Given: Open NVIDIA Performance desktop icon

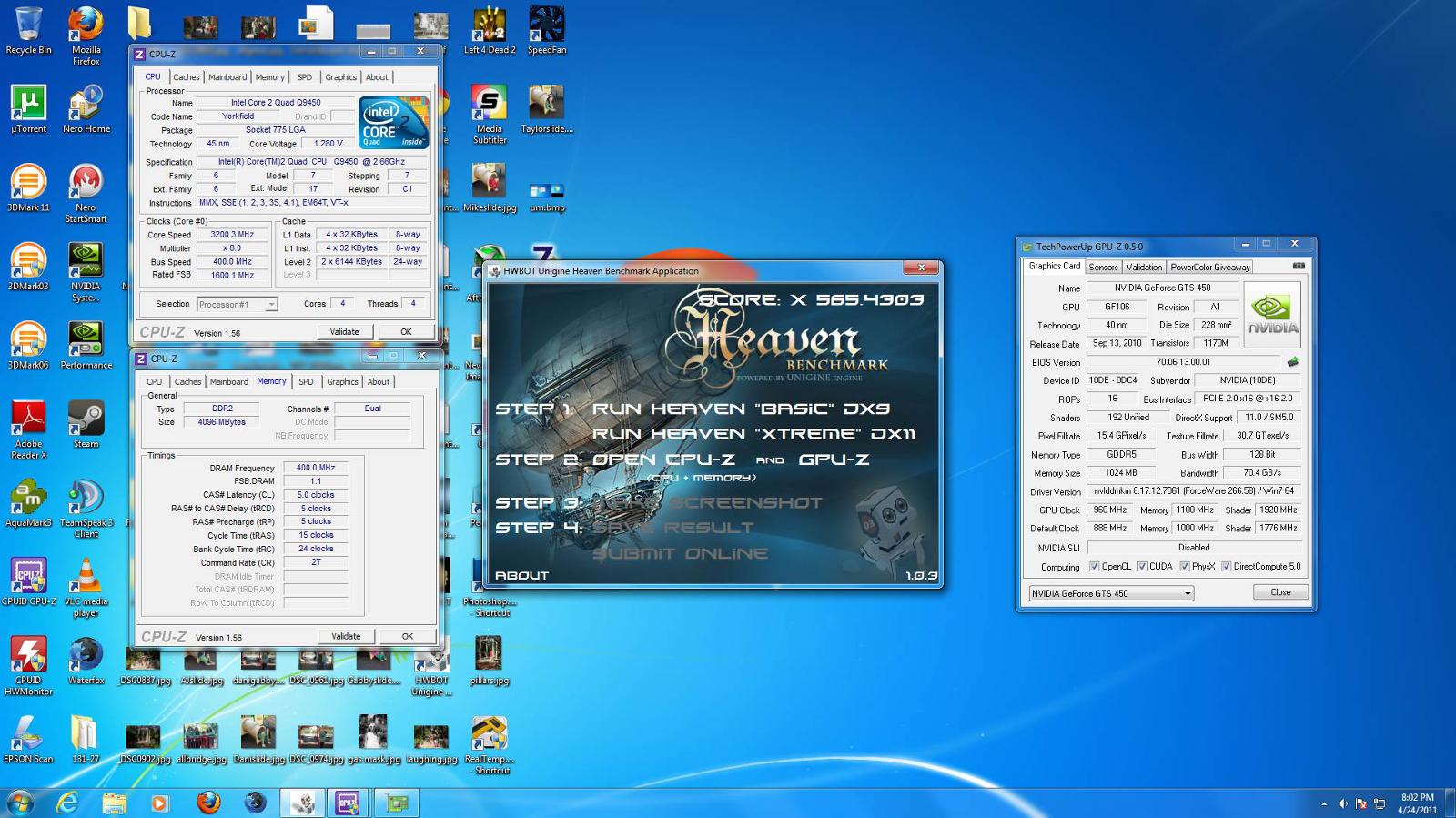Looking at the screenshot, I should 86,345.
